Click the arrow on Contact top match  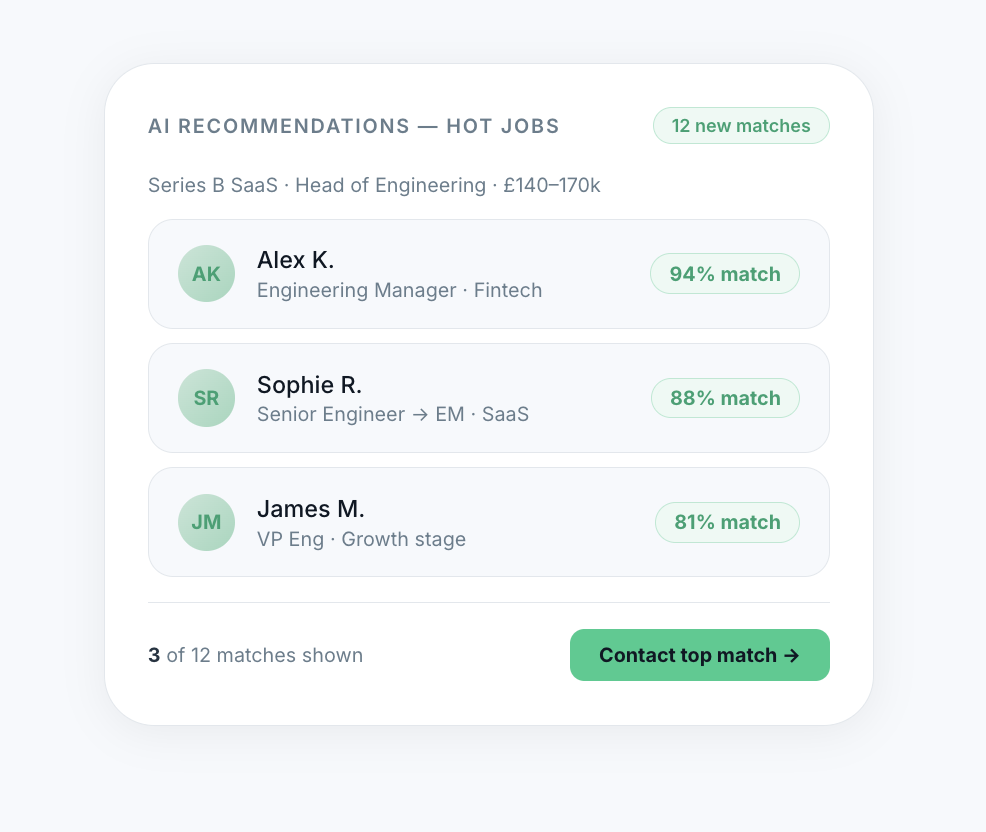click(791, 655)
